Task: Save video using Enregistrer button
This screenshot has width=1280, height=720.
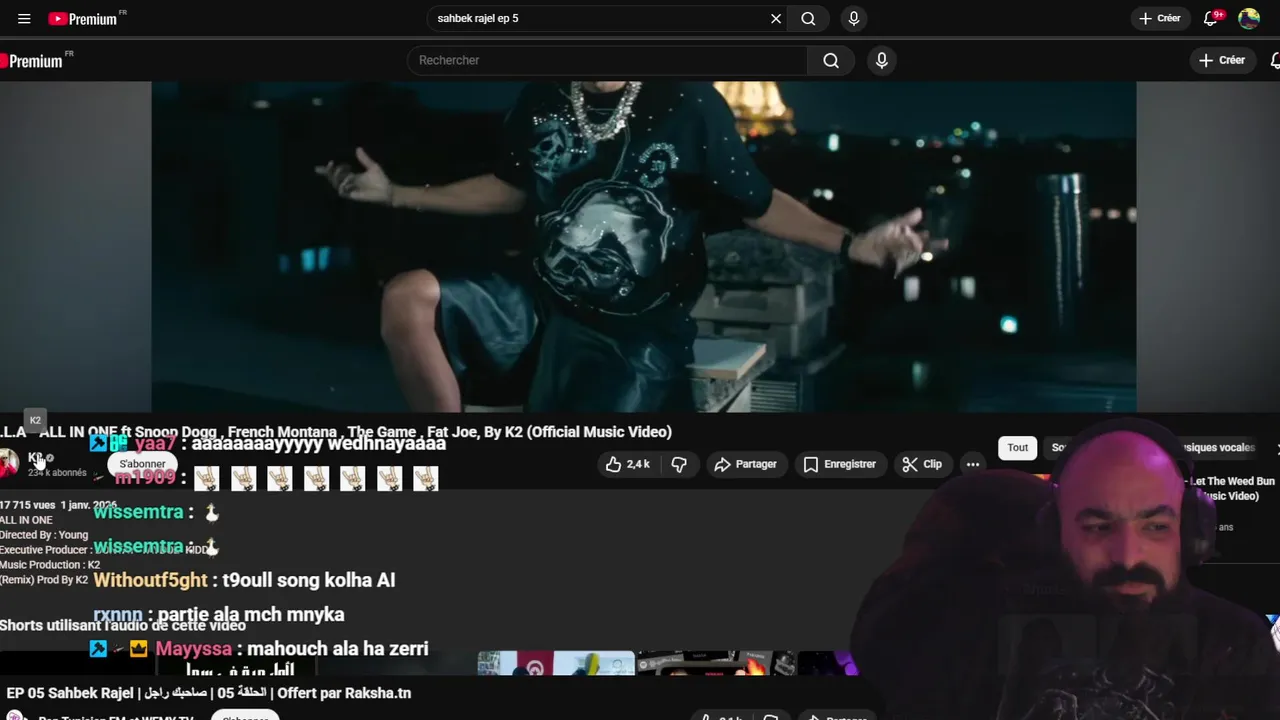Action: pyautogui.click(x=840, y=464)
